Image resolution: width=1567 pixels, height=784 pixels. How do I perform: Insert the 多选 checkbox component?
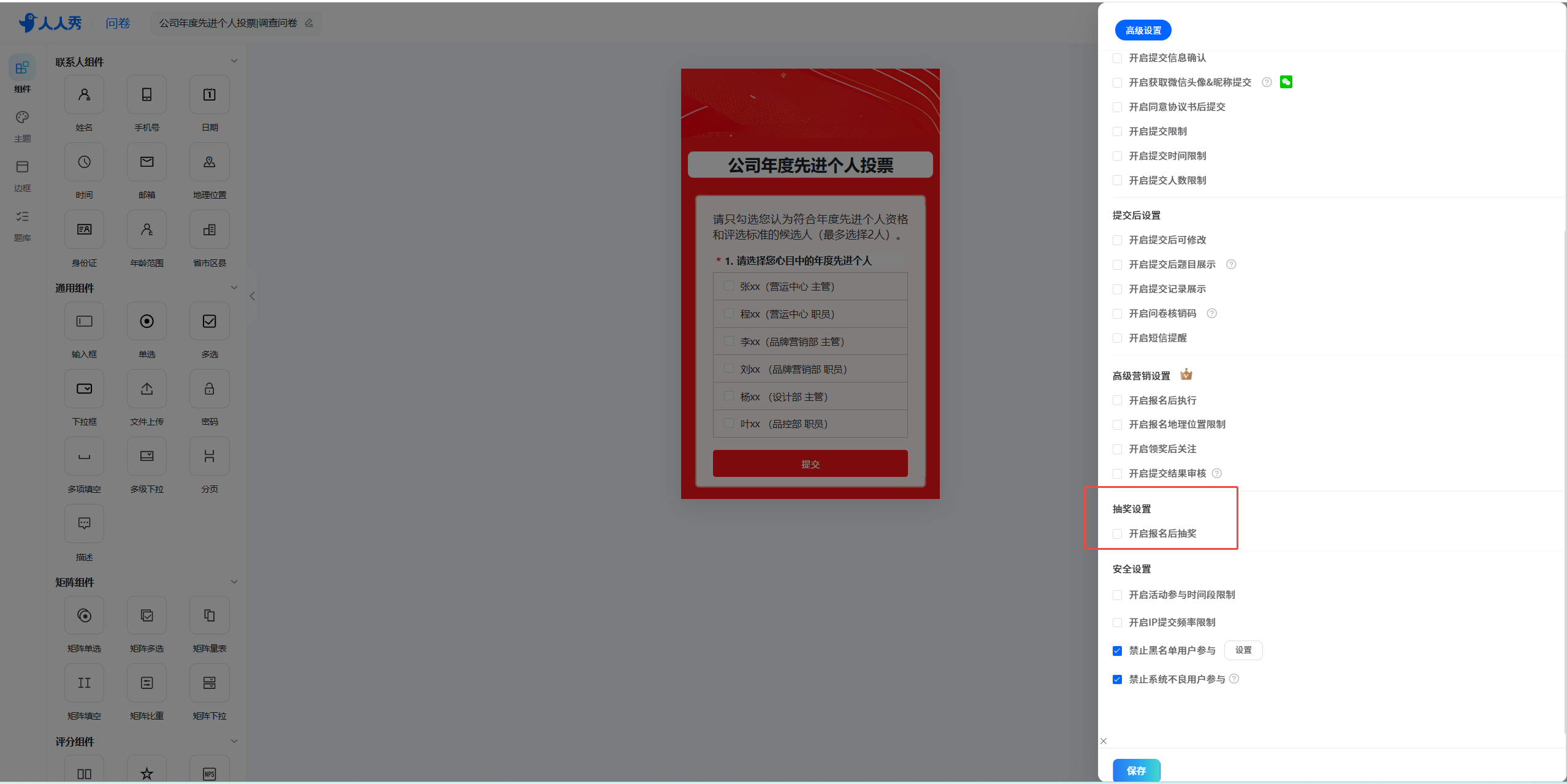point(209,321)
